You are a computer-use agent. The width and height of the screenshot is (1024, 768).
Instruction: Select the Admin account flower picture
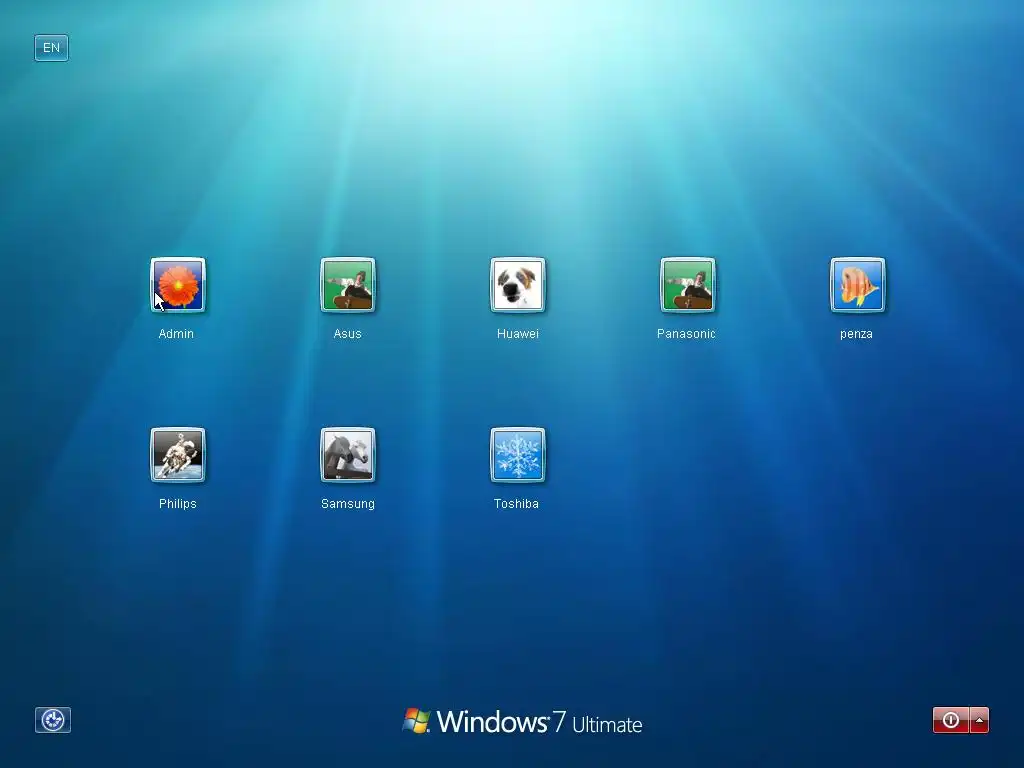click(x=178, y=285)
